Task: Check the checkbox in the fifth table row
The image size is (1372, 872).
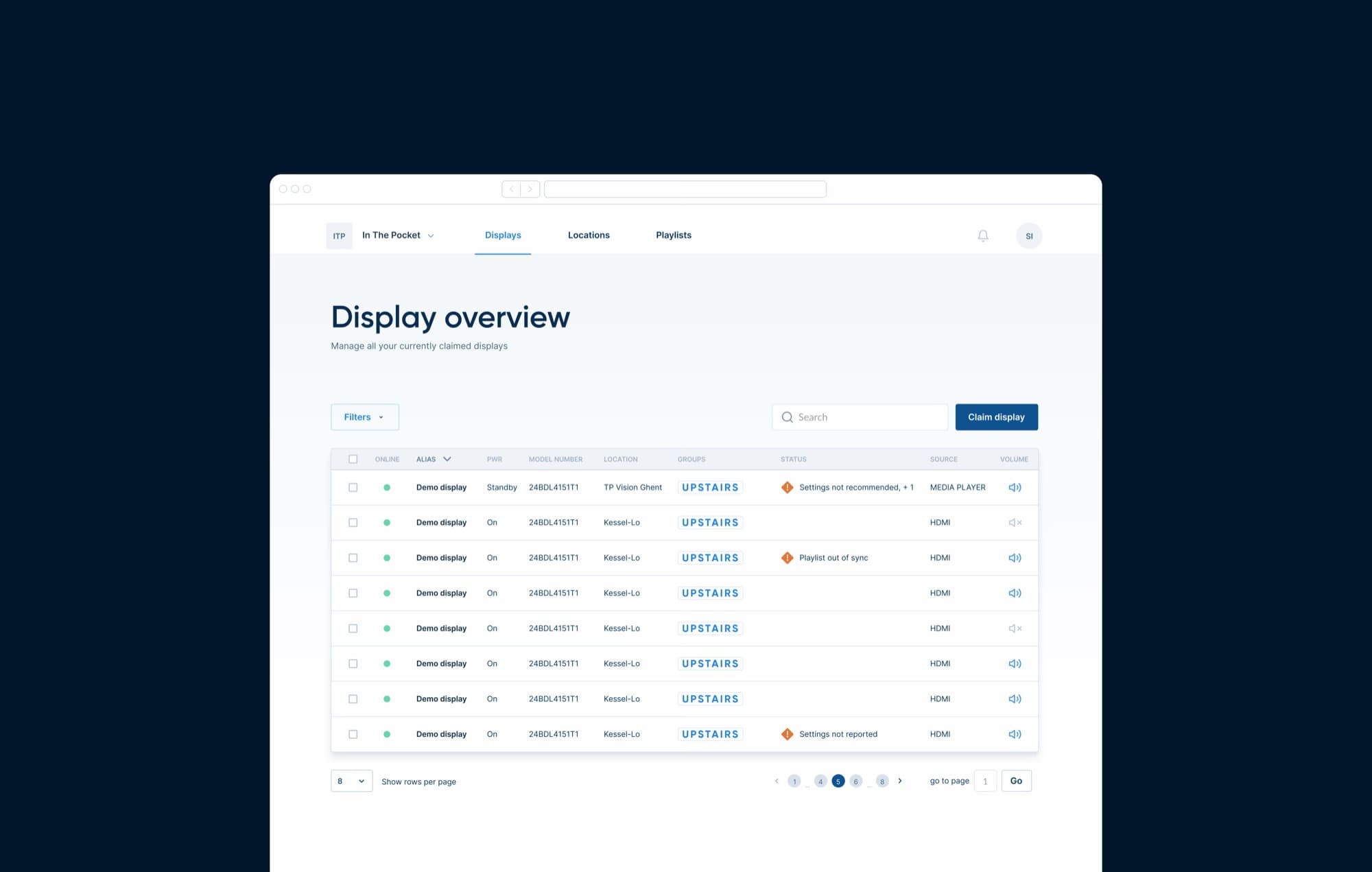Action: (x=353, y=628)
